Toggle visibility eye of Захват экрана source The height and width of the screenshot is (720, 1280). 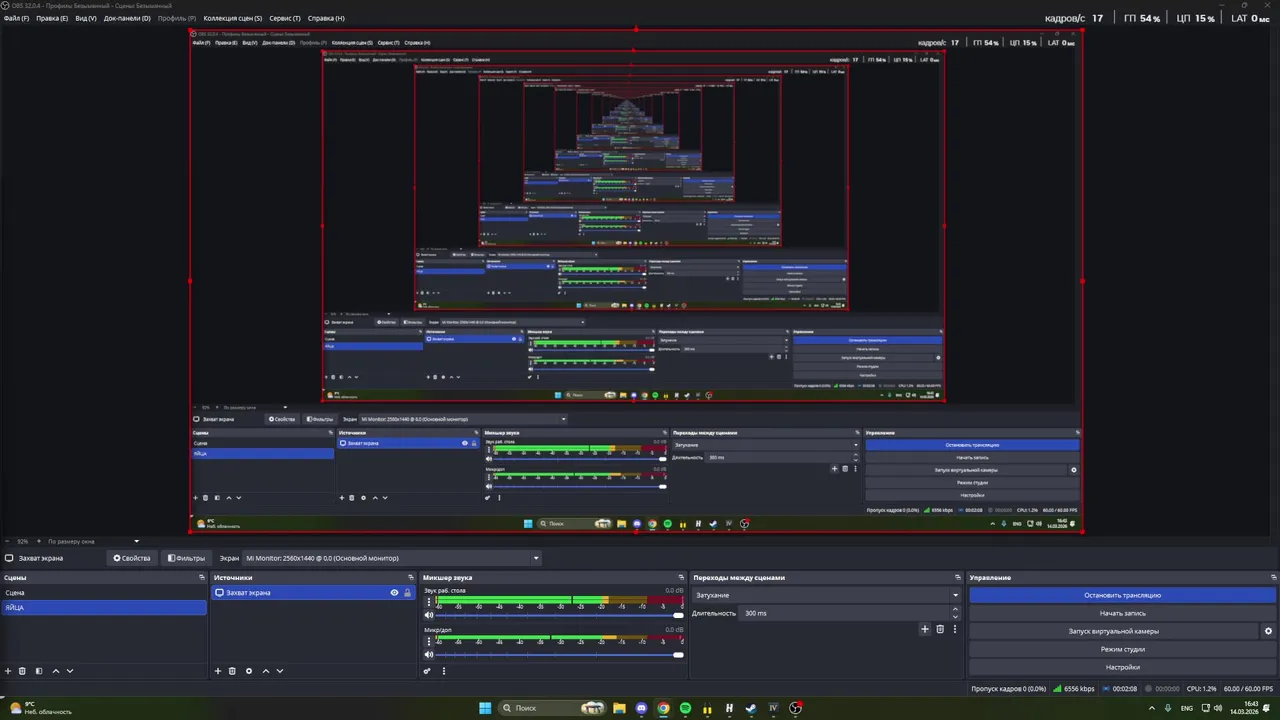(394, 593)
